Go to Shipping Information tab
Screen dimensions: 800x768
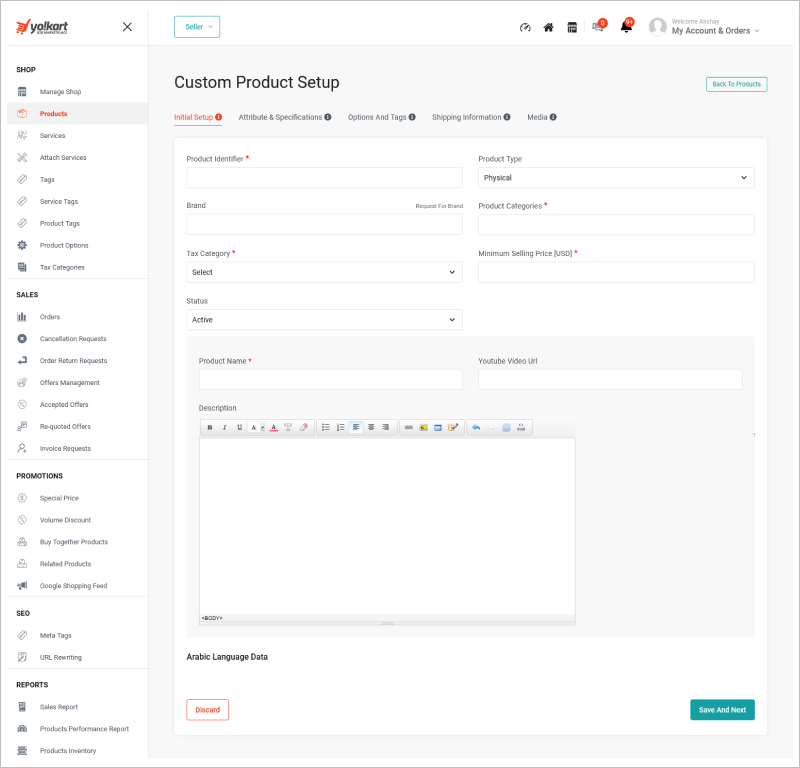tap(471, 117)
